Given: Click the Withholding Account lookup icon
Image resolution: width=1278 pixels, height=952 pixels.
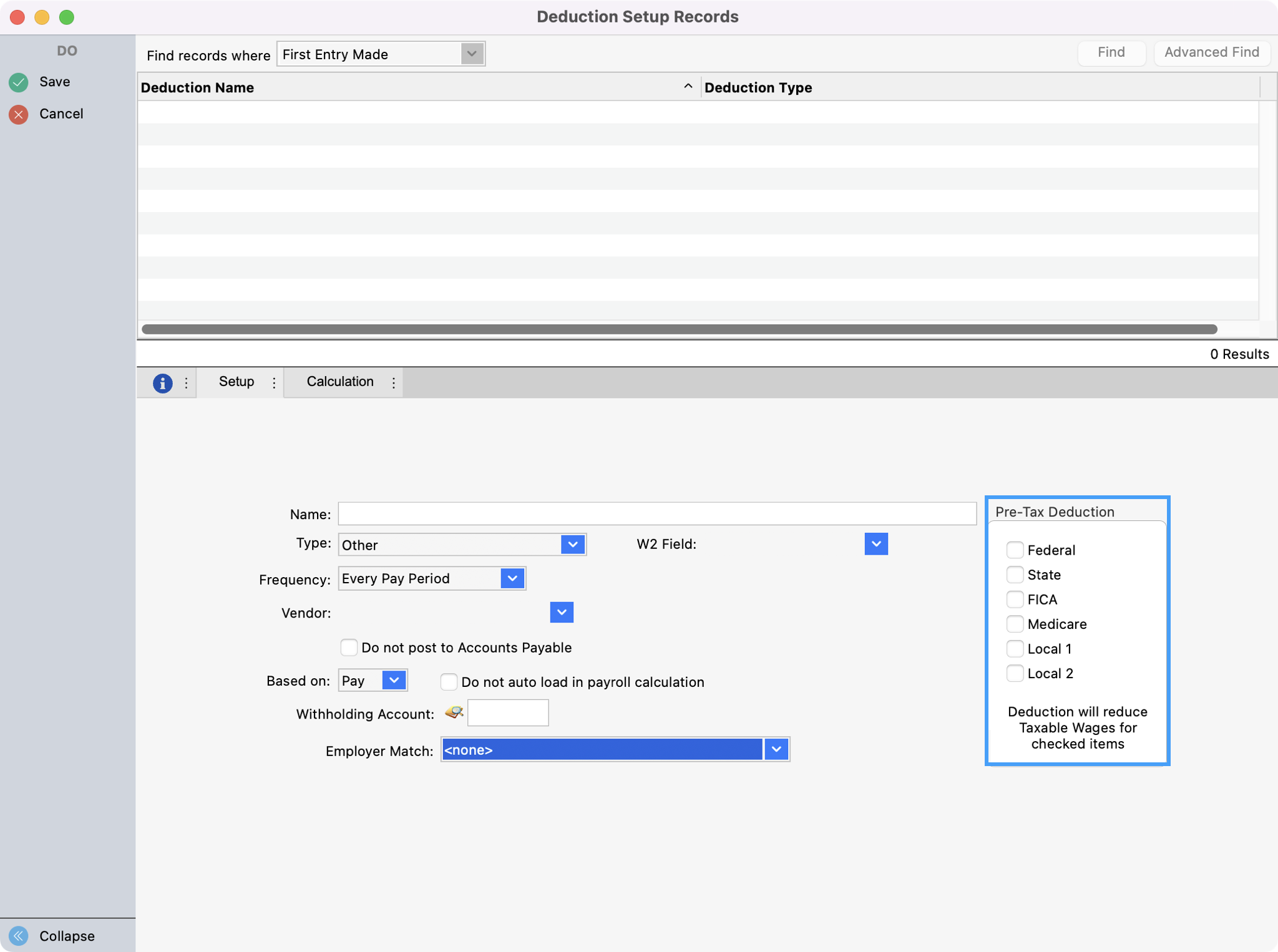Looking at the screenshot, I should tap(454, 712).
